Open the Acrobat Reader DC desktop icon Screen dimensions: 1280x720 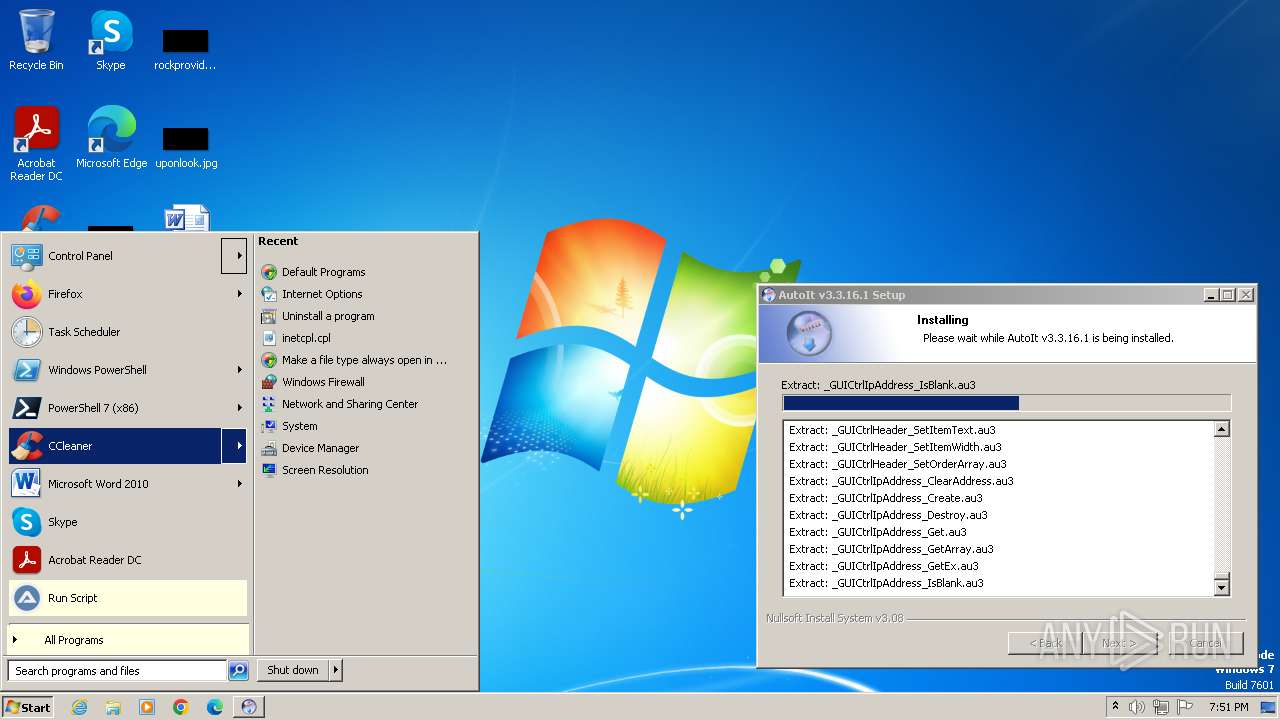click(36, 143)
